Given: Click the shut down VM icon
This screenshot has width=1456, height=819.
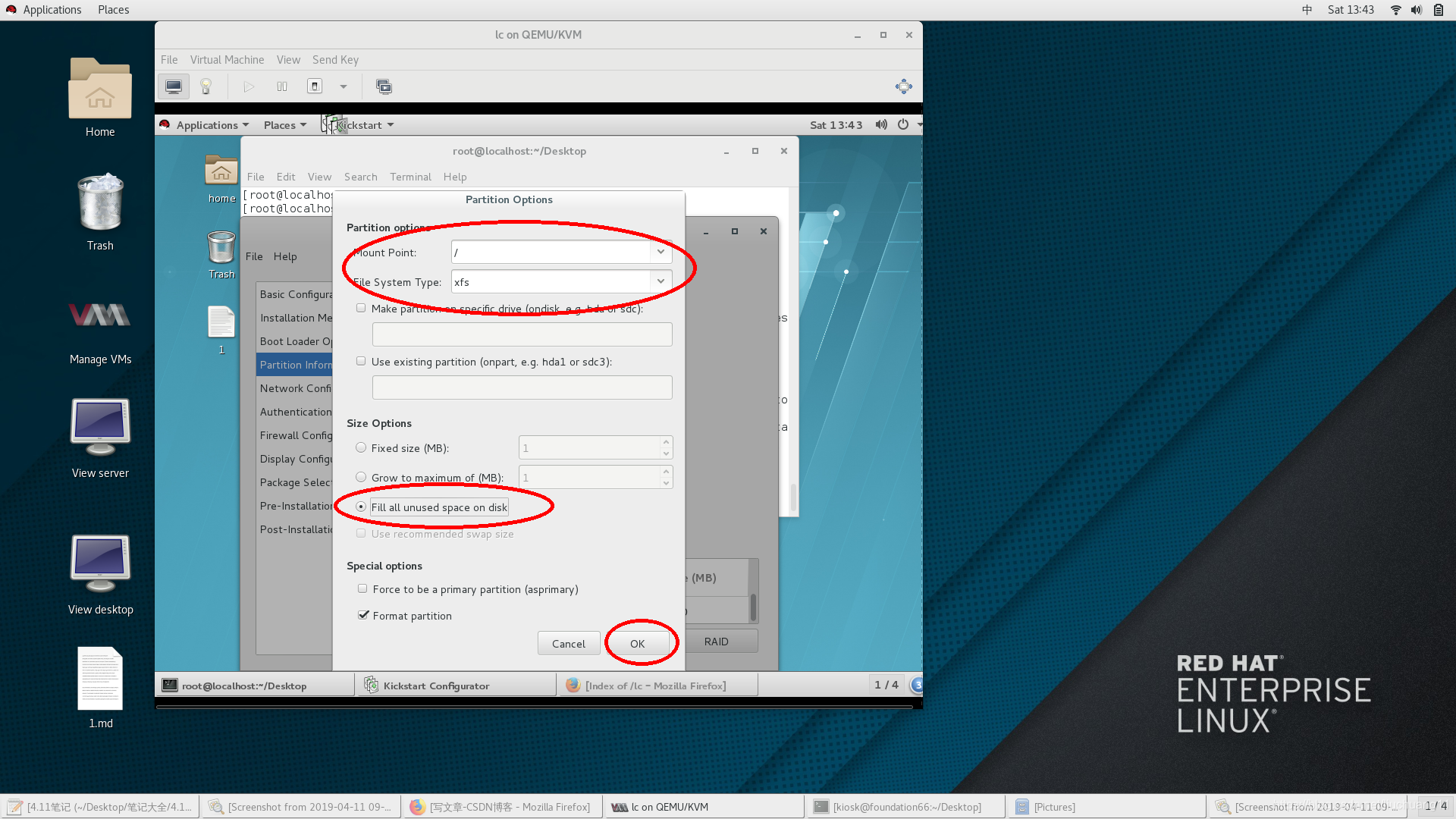Looking at the screenshot, I should pos(315,86).
